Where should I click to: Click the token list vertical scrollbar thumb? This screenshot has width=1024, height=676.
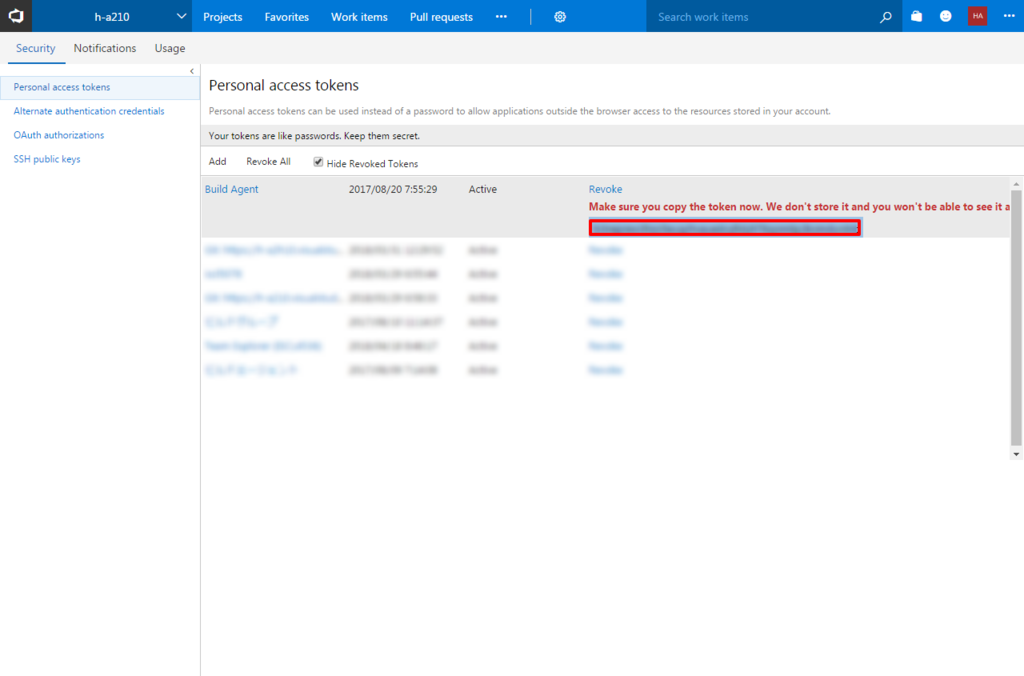(1016, 317)
